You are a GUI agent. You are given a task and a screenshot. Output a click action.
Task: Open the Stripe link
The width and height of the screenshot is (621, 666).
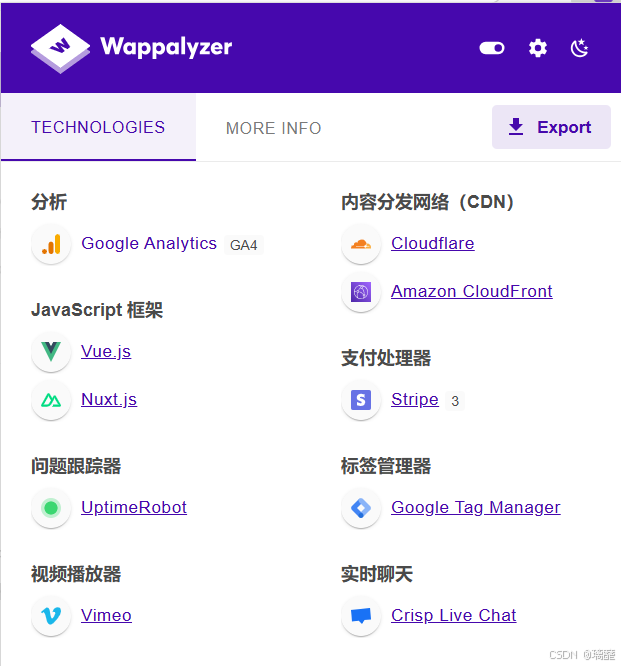pos(415,399)
